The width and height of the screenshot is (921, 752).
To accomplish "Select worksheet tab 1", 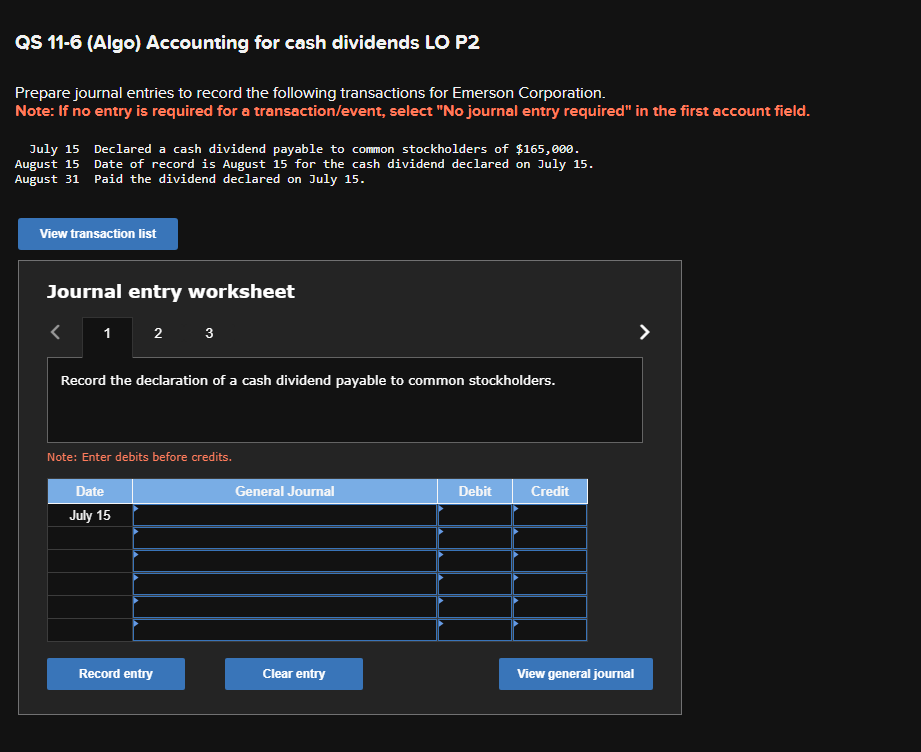I will [x=107, y=334].
